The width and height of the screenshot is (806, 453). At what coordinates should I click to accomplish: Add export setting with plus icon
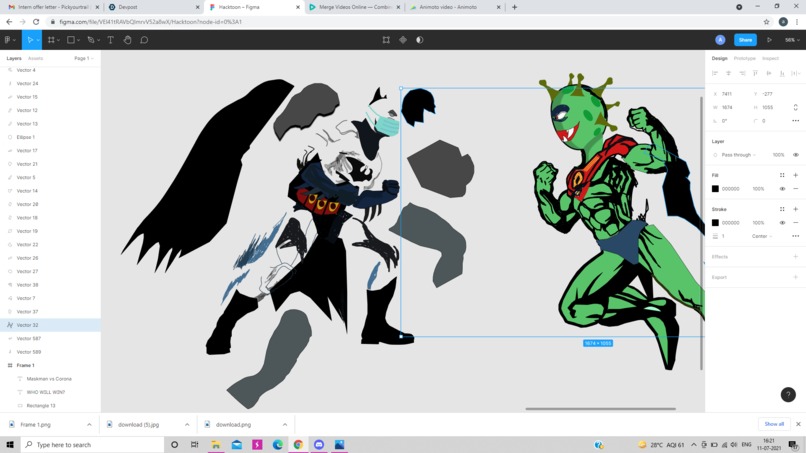pyautogui.click(x=796, y=277)
